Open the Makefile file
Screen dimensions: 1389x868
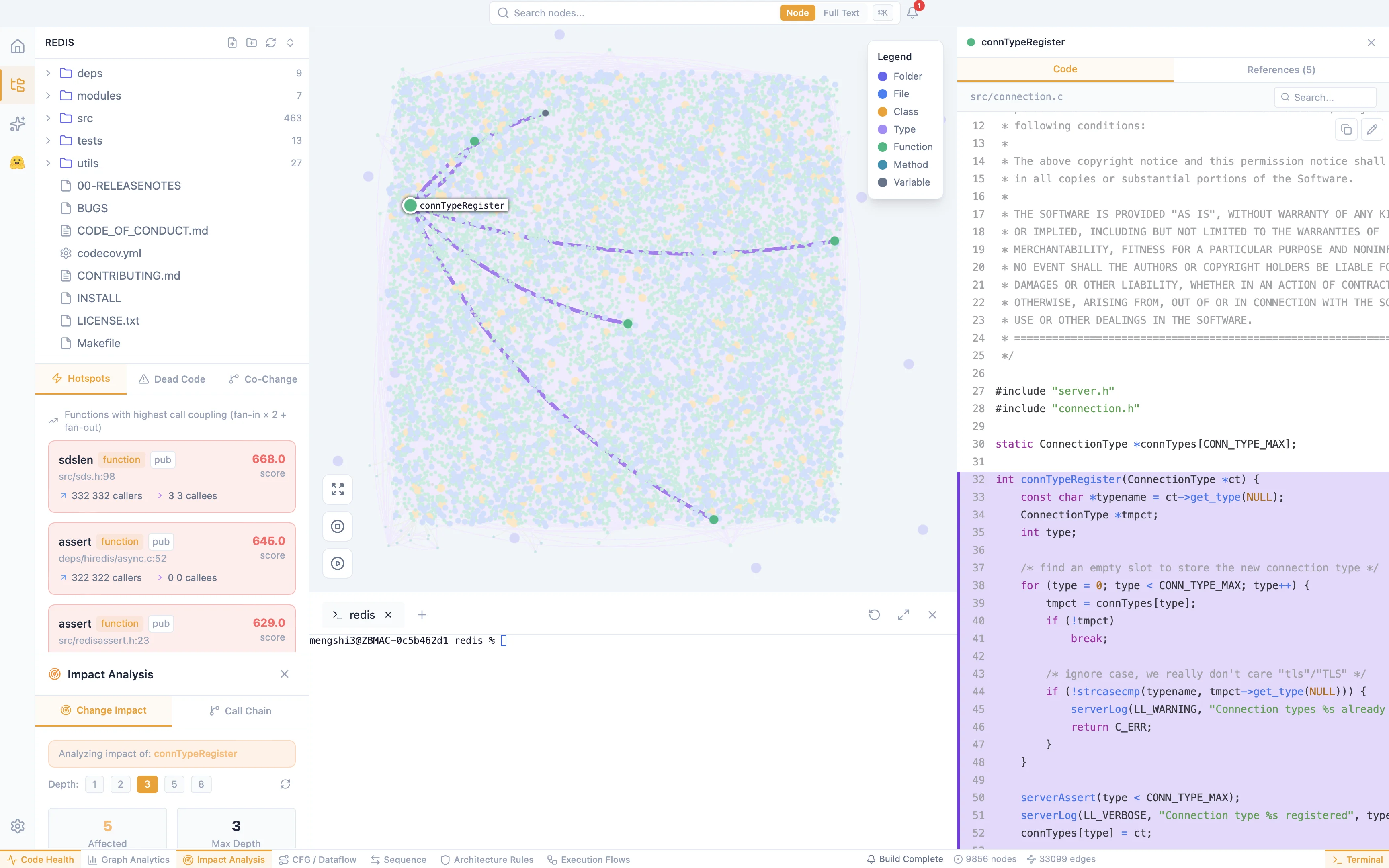click(172, 343)
